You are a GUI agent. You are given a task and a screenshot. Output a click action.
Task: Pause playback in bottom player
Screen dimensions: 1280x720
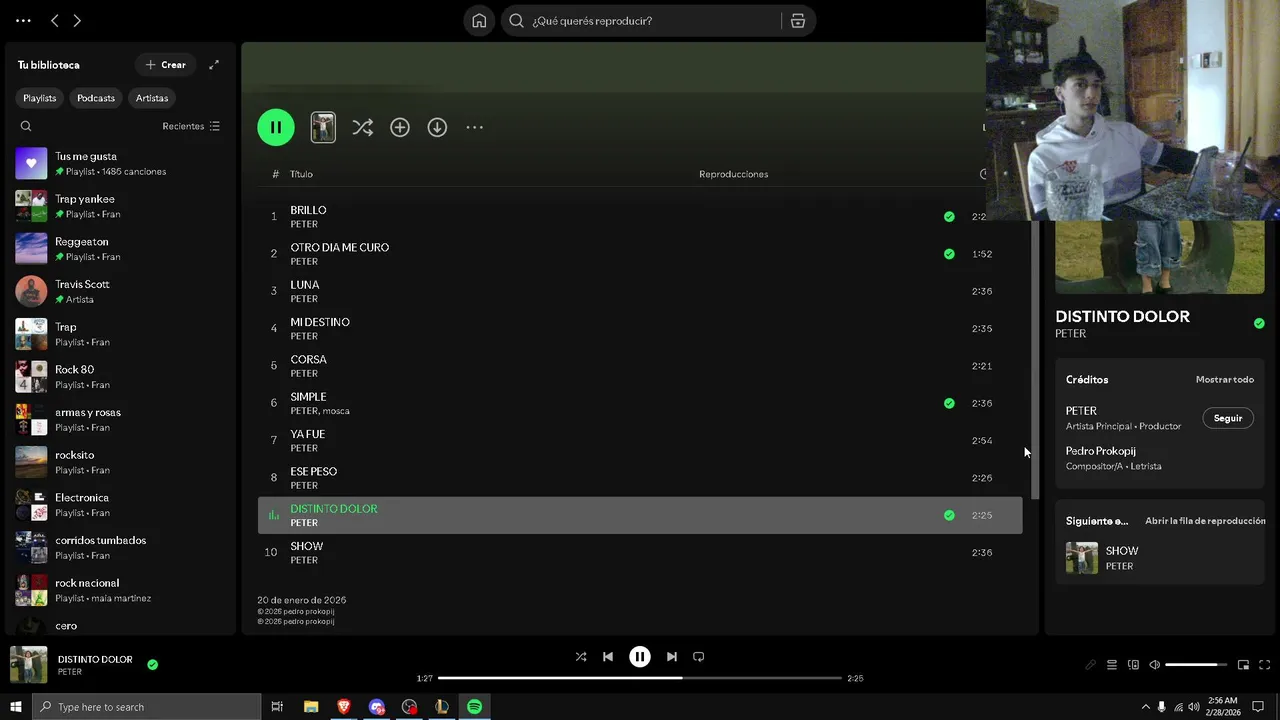click(640, 657)
